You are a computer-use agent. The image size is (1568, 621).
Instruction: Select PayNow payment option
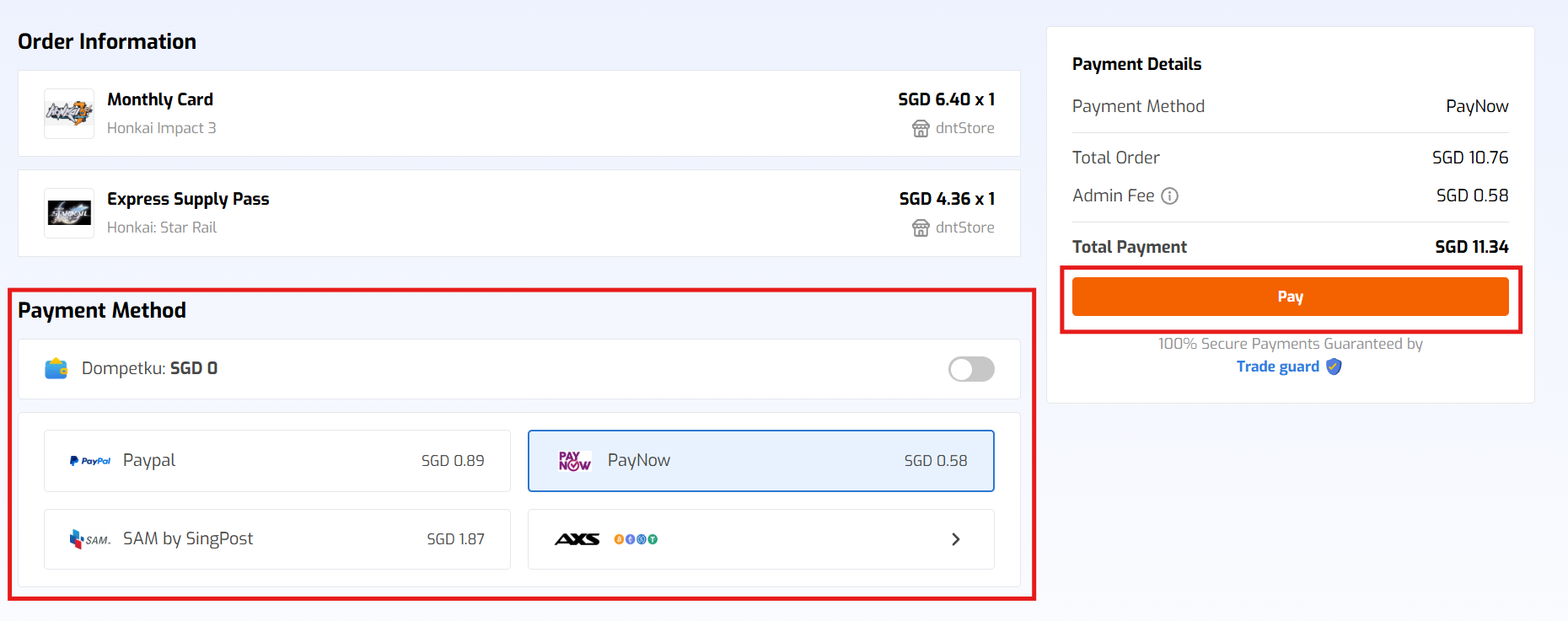coord(760,461)
